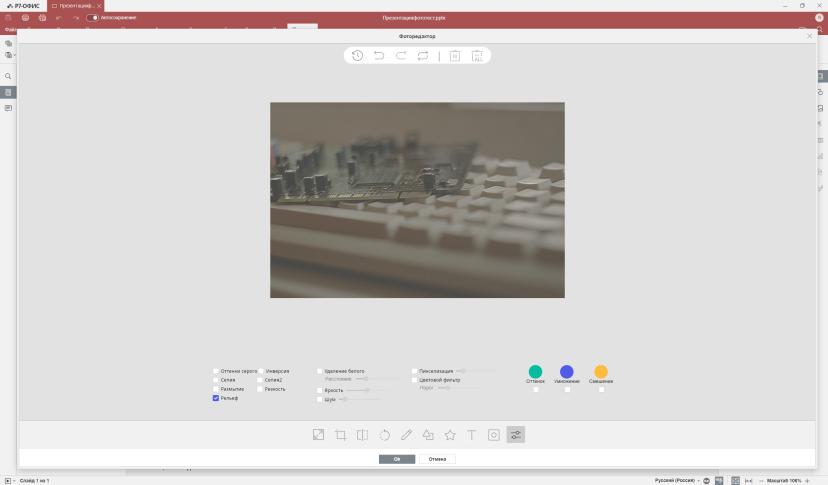Pick the green Оттенок color swatch
Viewport: 828px width, 485px height.
pos(535,371)
